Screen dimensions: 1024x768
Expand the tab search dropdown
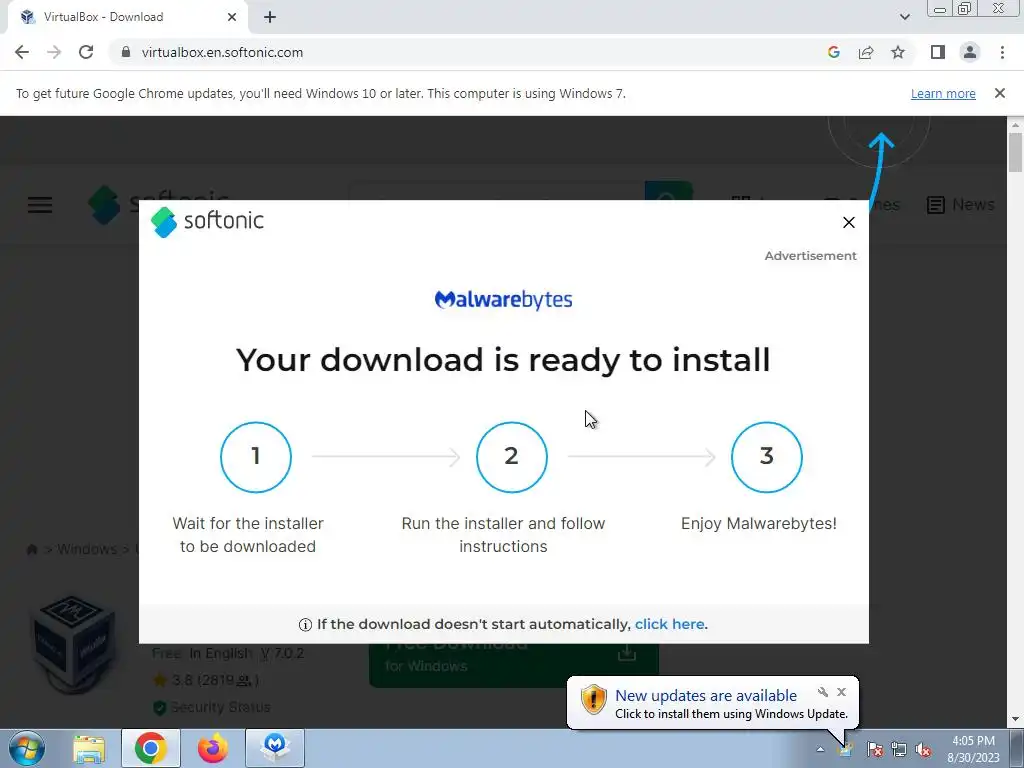(904, 17)
